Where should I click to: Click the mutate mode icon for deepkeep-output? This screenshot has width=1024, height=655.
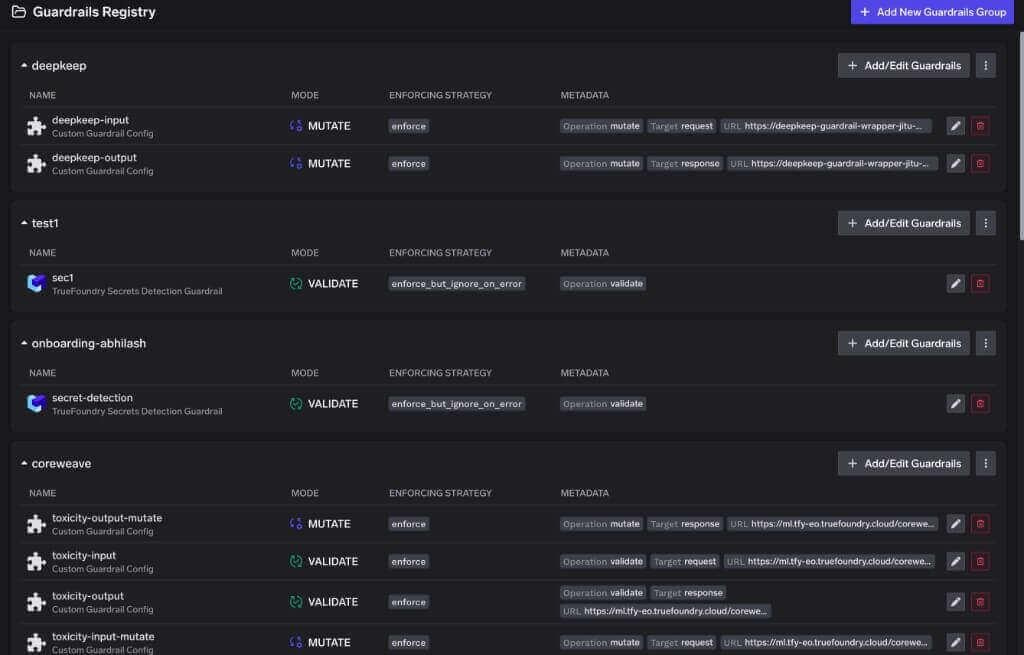click(x=296, y=163)
